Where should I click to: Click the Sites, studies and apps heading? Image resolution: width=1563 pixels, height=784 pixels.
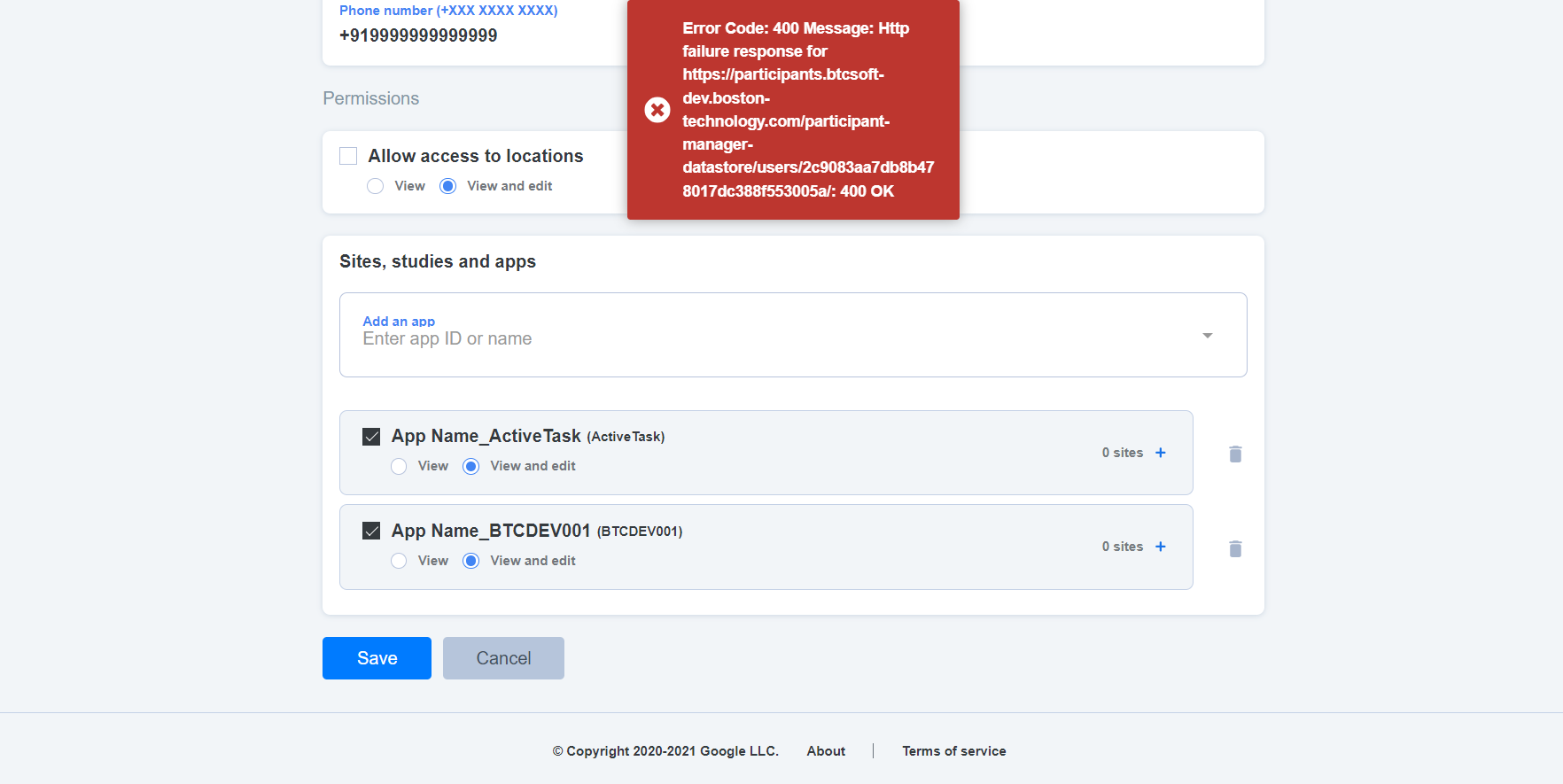pyautogui.click(x=438, y=261)
